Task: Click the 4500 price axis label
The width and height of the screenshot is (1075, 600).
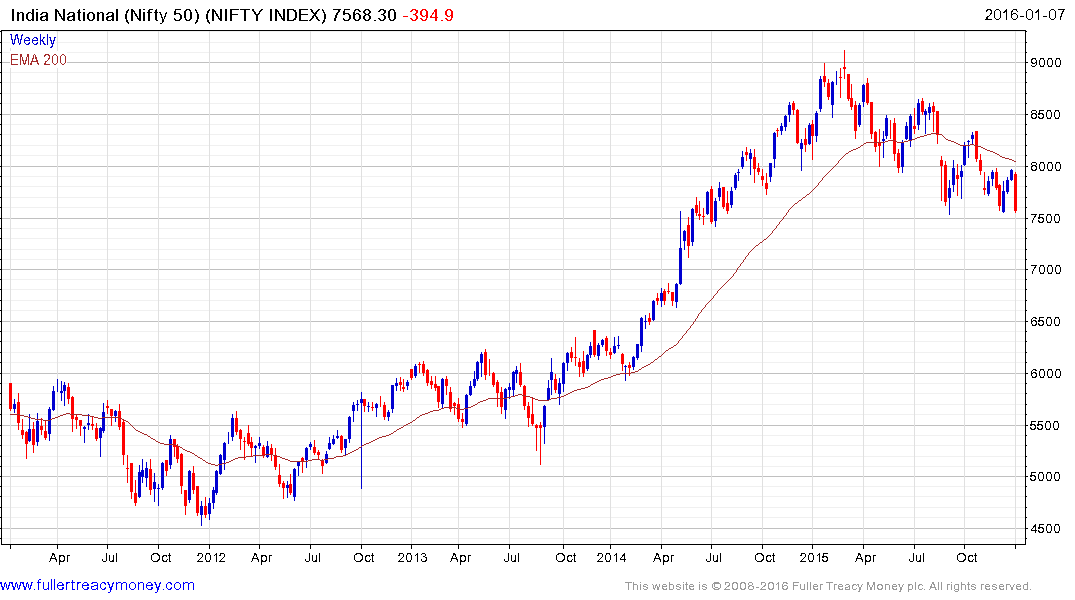Action: 1046,529
